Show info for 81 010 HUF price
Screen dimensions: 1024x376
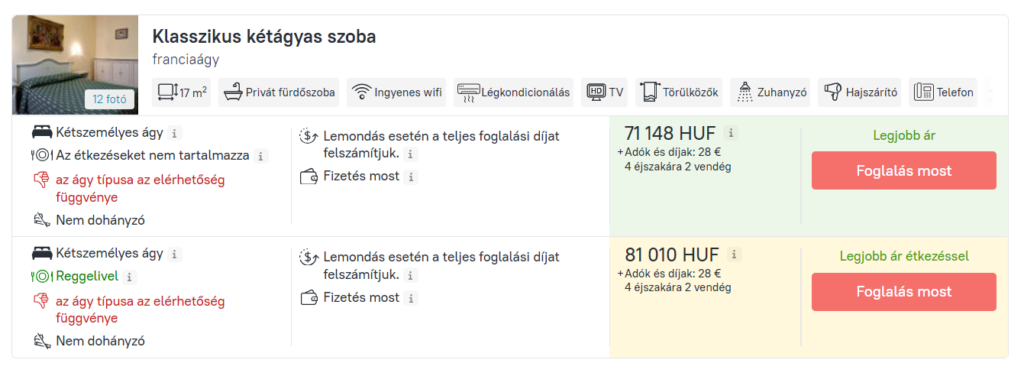coord(735,254)
